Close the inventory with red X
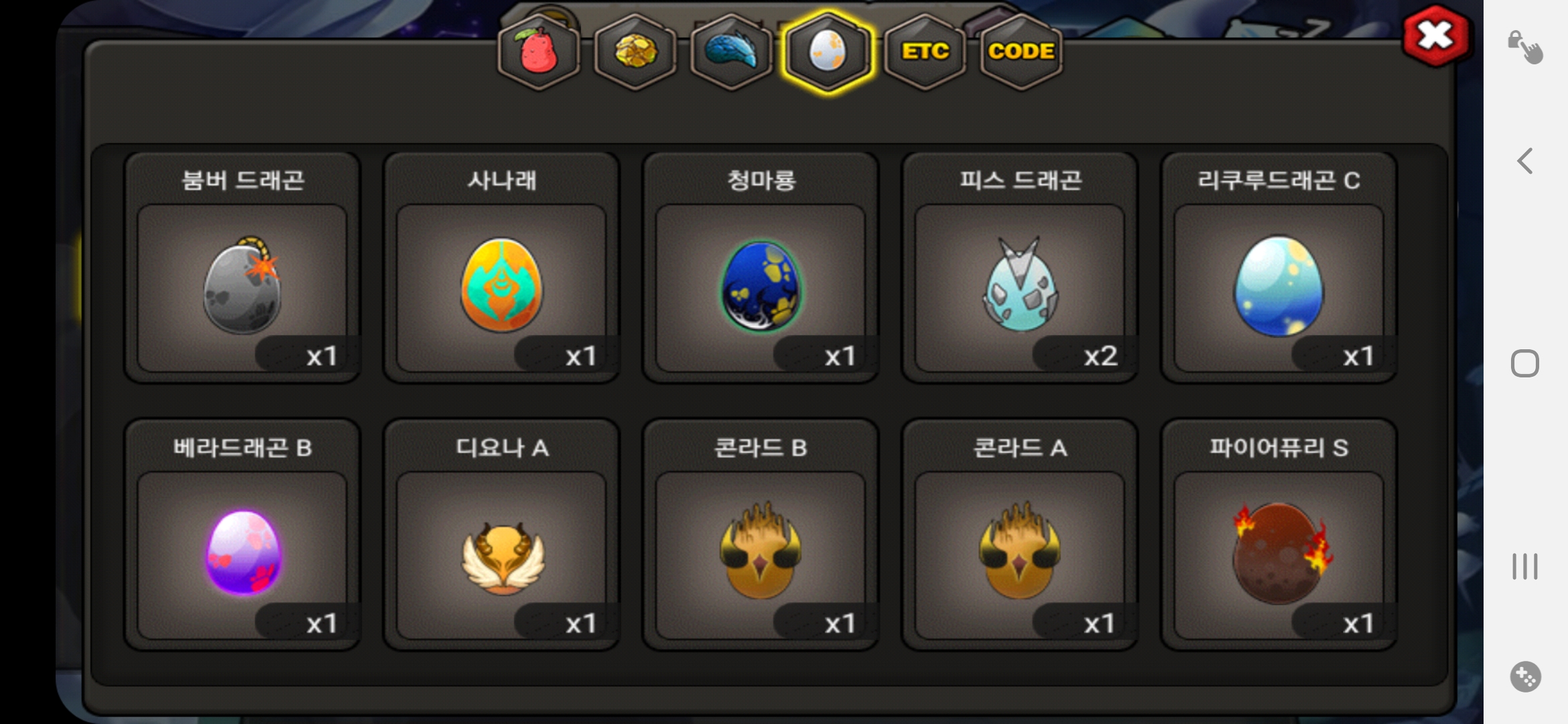This screenshot has height=724, width=1568. (x=1436, y=36)
